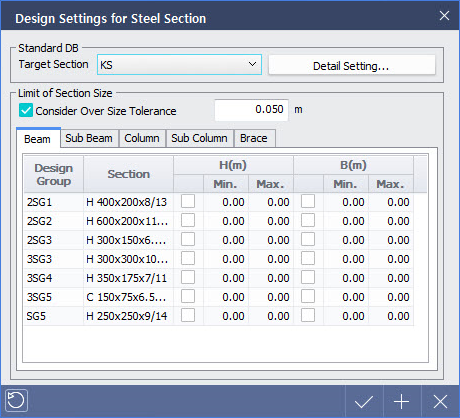460x418 pixels.
Task: Enable B limit checkbox for 3SG5
Action: (308, 296)
